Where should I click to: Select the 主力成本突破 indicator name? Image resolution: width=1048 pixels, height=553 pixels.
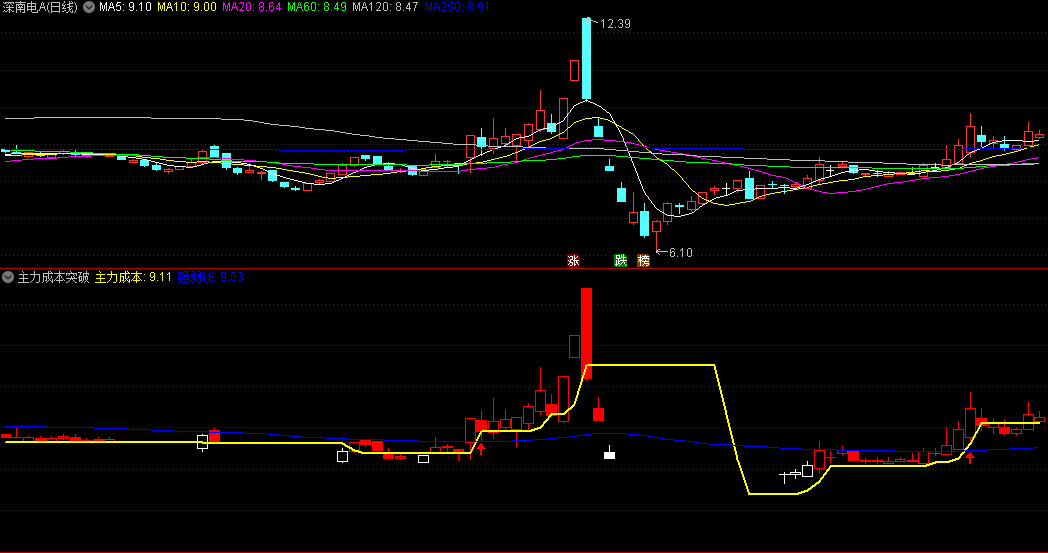tap(53, 277)
